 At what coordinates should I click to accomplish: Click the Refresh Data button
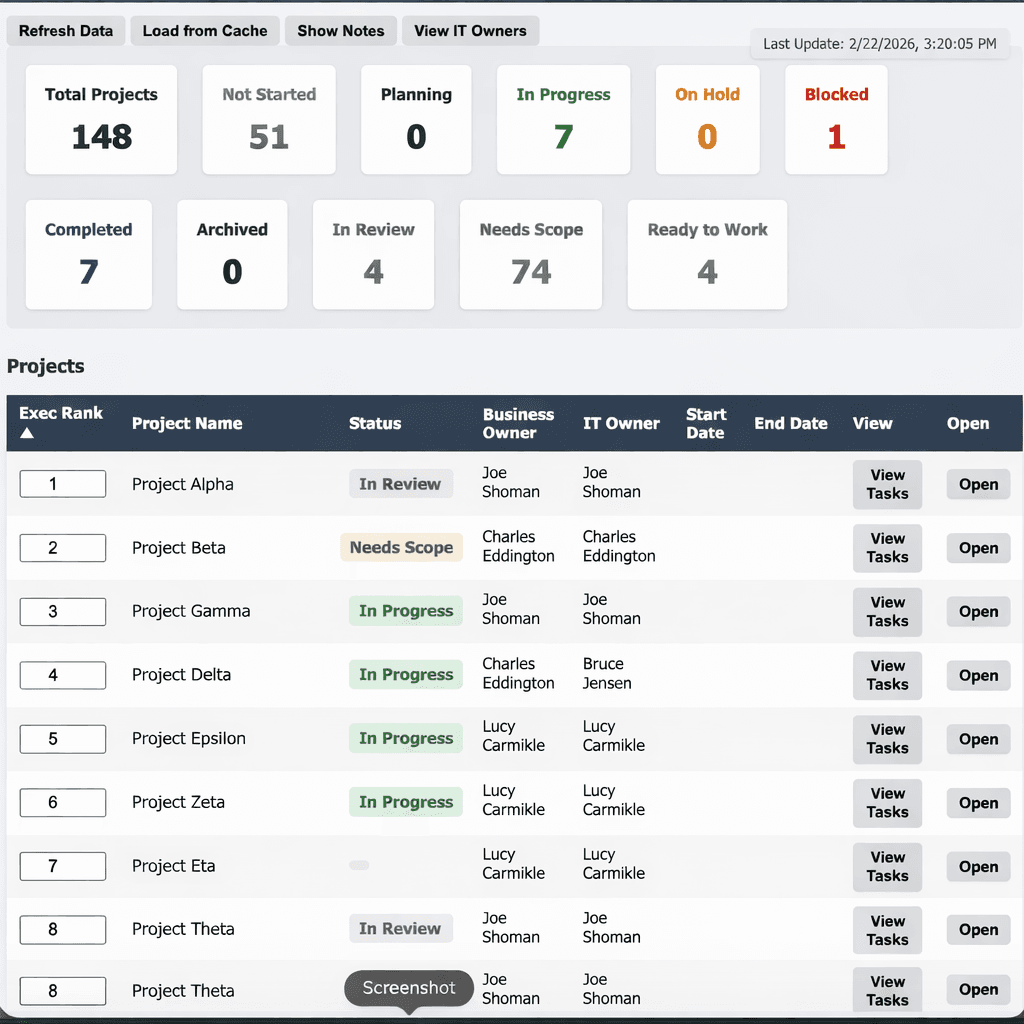65,31
